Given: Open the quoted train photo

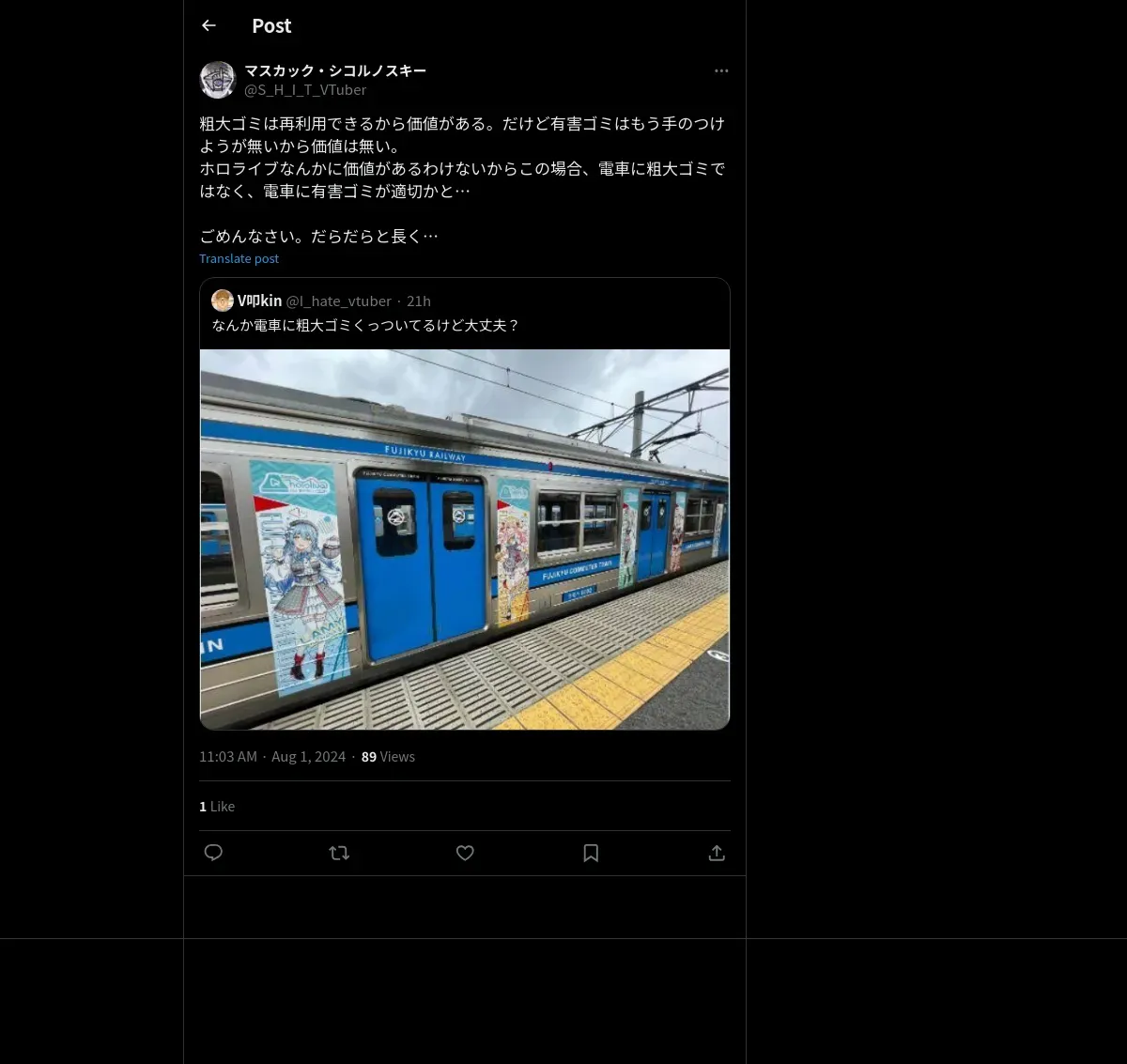Looking at the screenshot, I should [465, 540].
